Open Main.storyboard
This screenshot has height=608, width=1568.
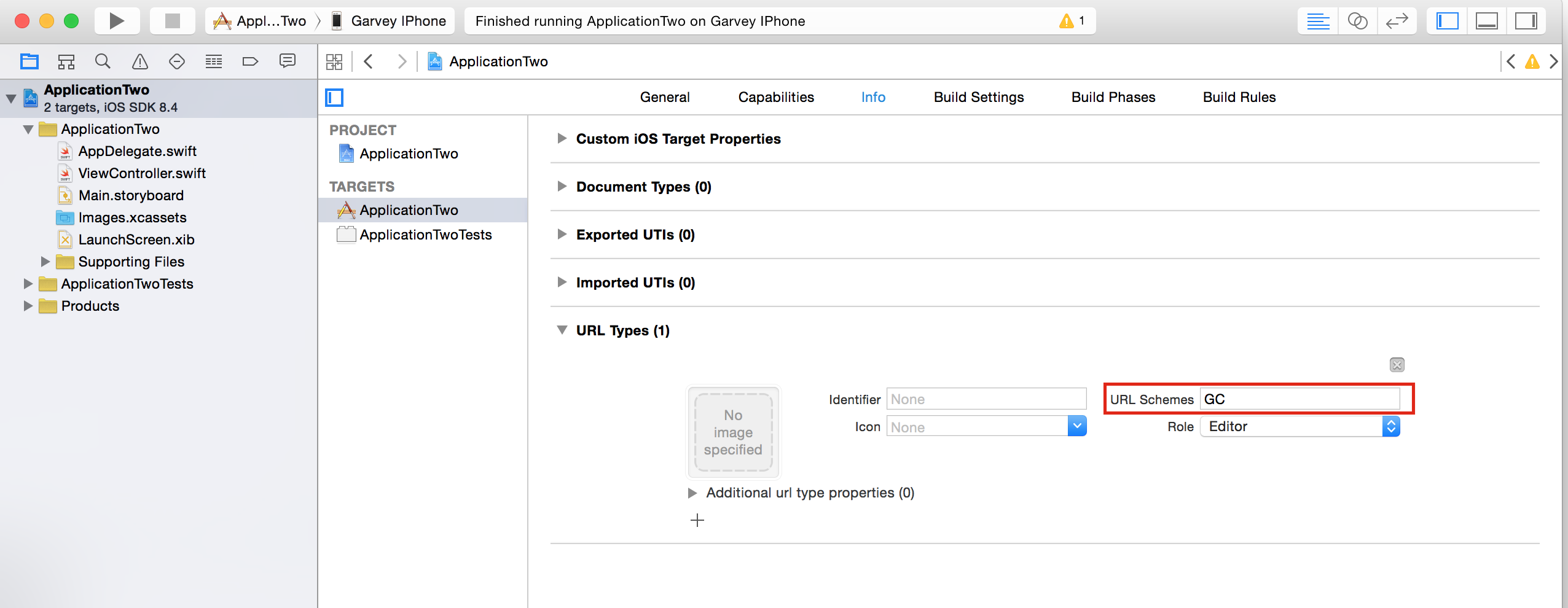131,195
